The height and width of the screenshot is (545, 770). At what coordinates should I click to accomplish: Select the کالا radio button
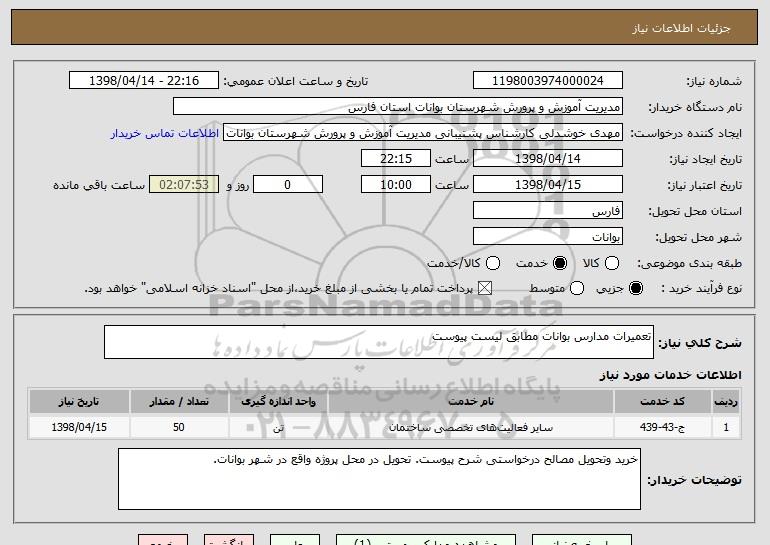[612, 263]
